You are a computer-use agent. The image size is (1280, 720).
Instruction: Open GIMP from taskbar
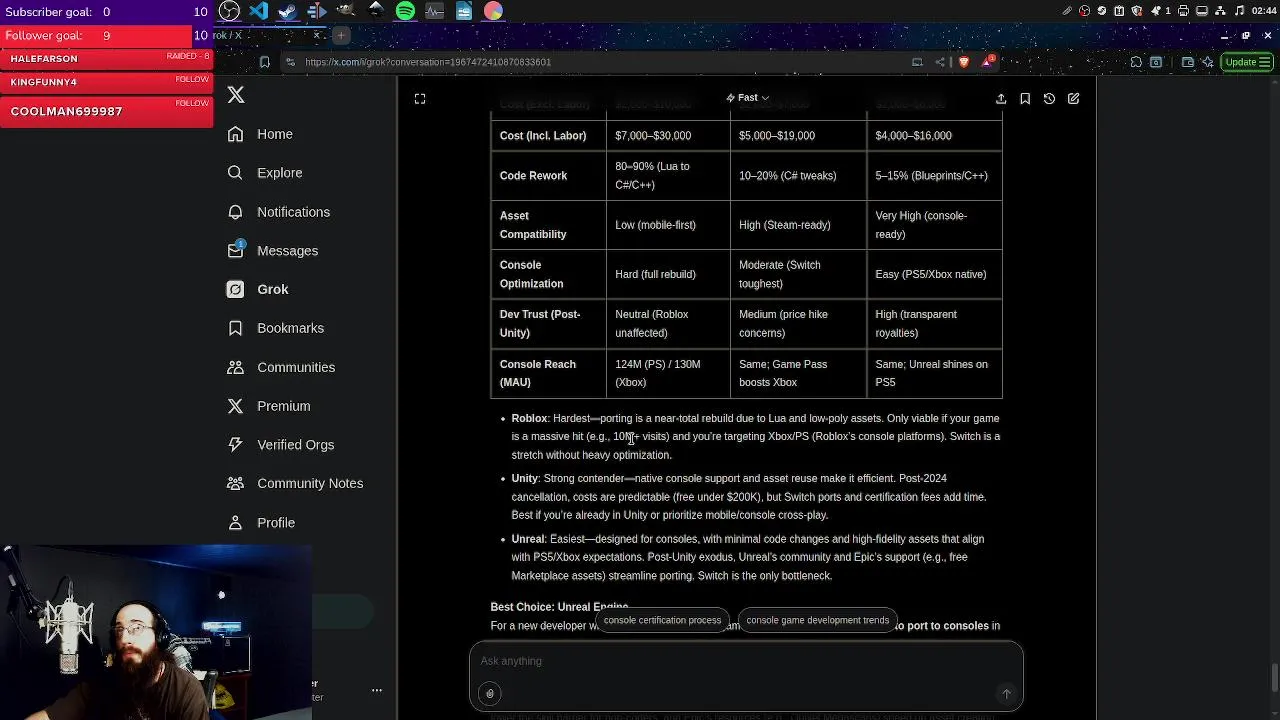click(x=346, y=11)
